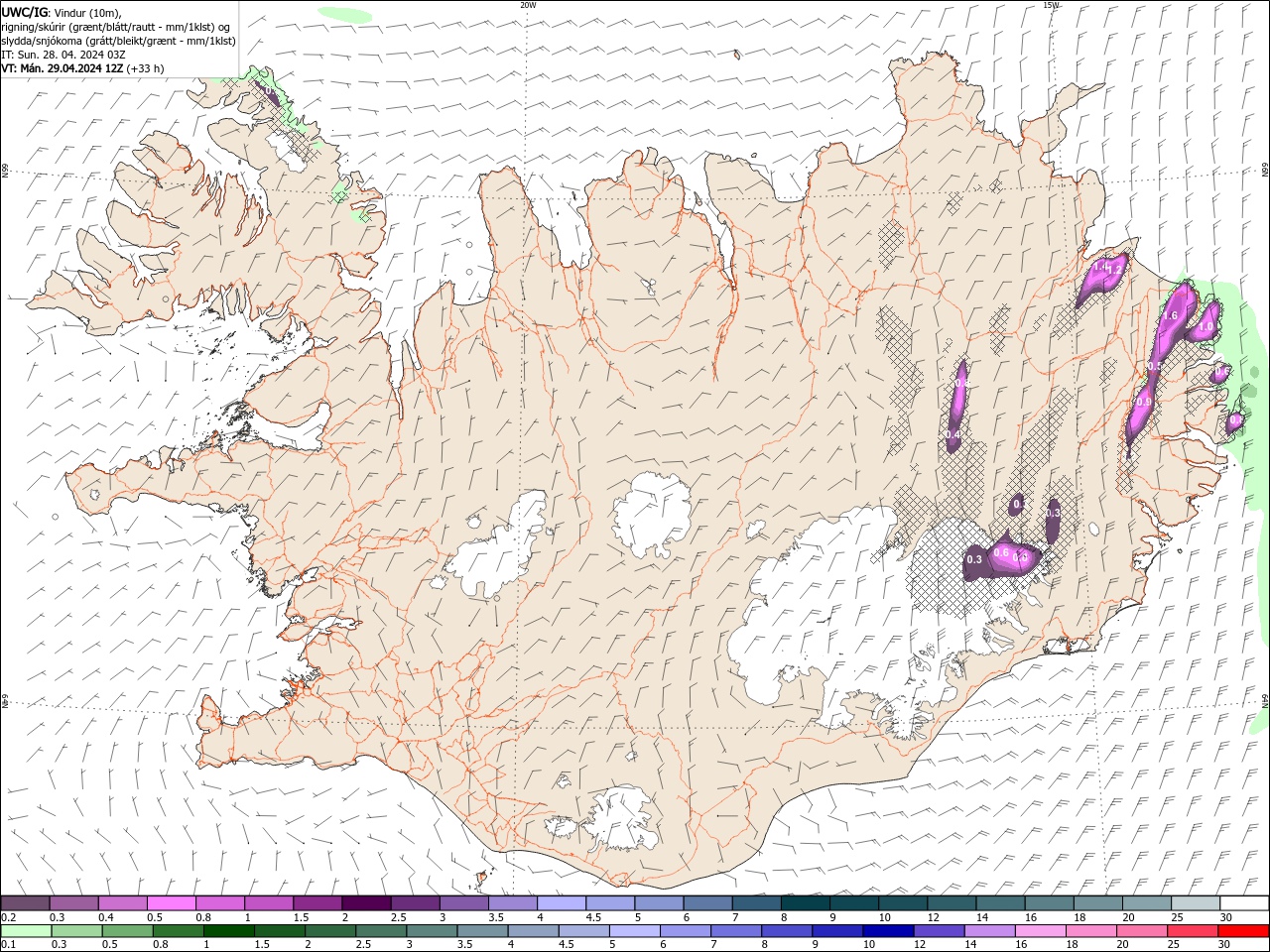Click the '(+33 h)' forecast lead text
Image resolution: width=1270 pixels, height=952 pixels.
145,68
